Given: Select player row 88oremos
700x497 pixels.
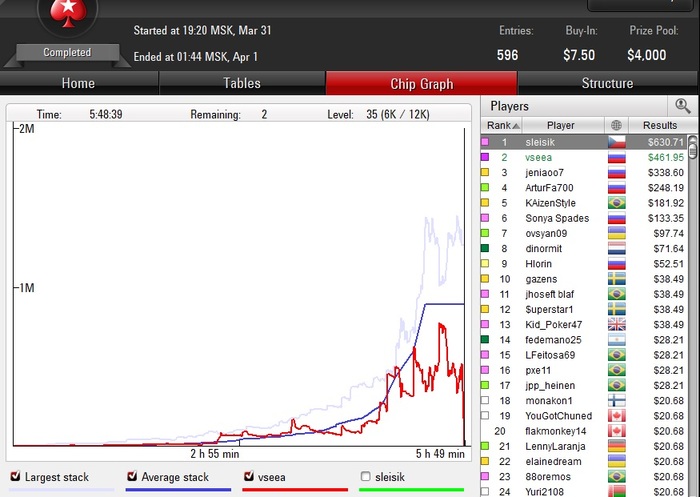Looking at the screenshot, I should click(584, 476).
